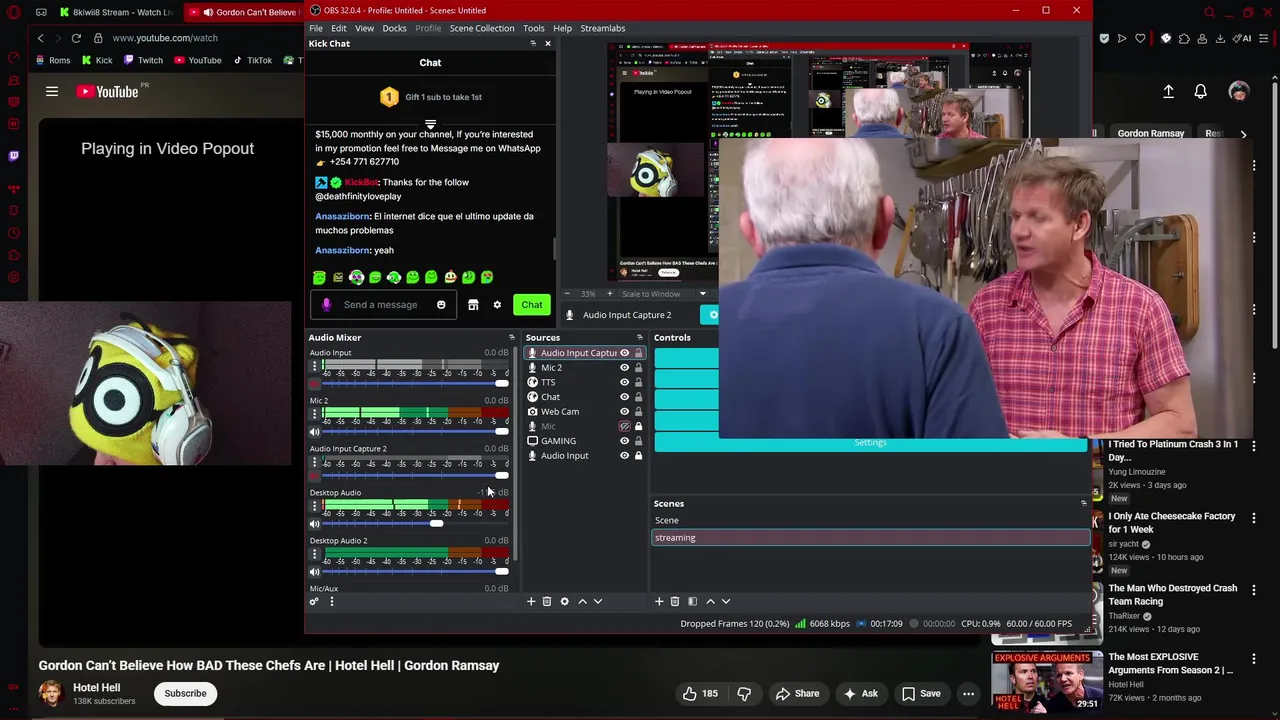The image size is (1280, 720).
Task: Open more actions menu under video
Action: [968, 693]
